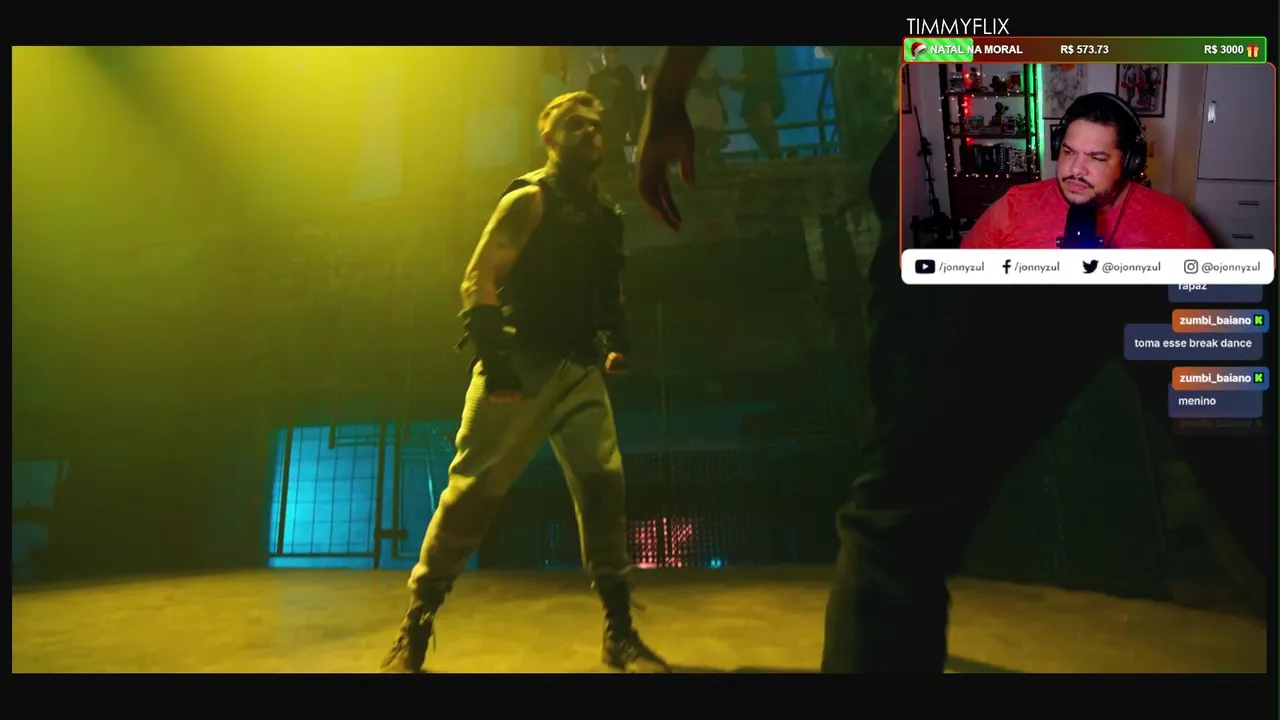
Task: Open the Instagram @ojonnyzul handle
Action: [1230, 267]
